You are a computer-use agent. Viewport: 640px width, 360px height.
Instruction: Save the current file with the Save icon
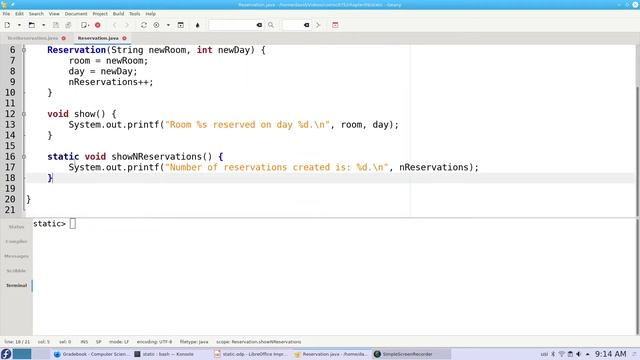pyautogui.click(x=56, y=25)
